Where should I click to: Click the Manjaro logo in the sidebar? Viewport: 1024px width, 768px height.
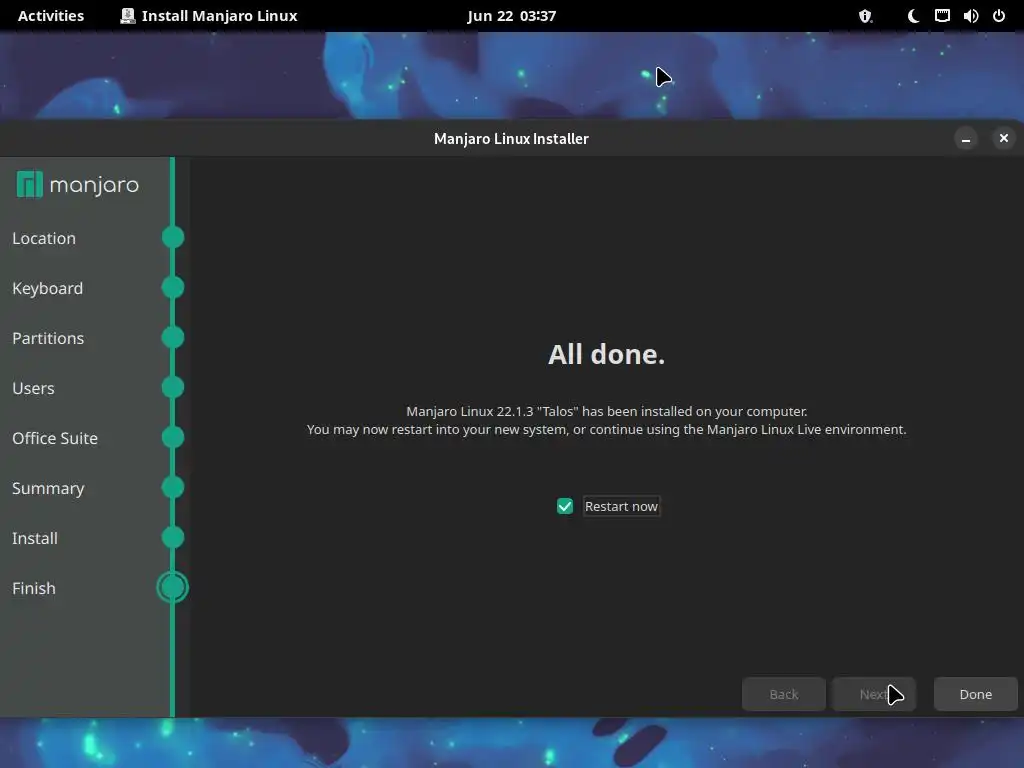pos(77,185)
